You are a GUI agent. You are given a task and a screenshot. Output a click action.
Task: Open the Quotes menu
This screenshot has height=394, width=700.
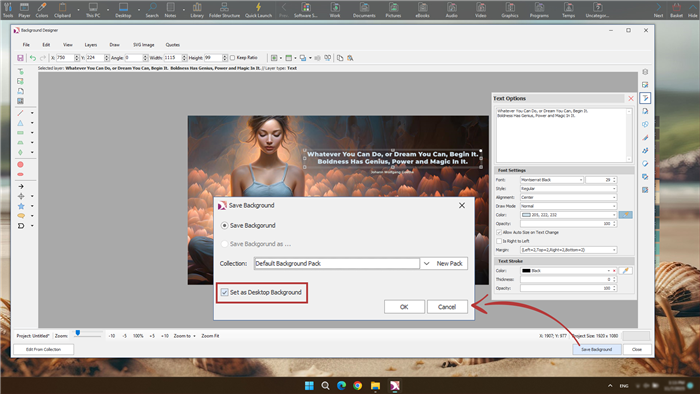tap(173, 45)
